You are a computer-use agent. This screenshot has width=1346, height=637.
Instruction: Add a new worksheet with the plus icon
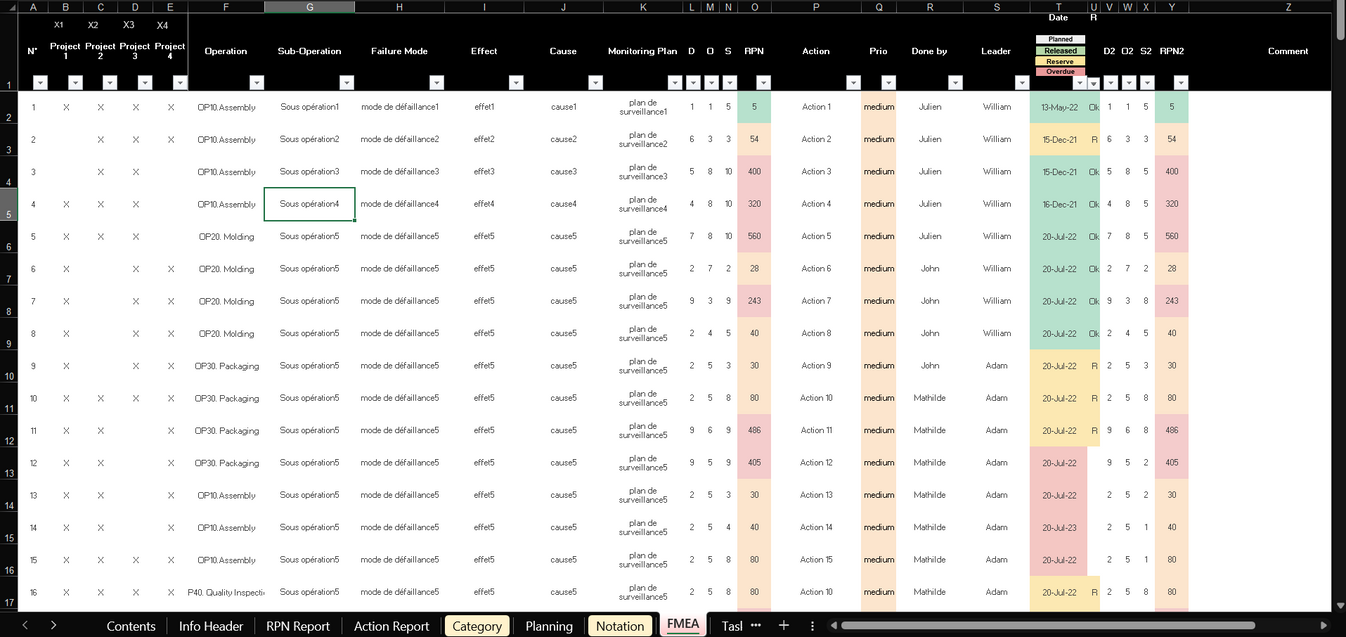click(785, 625)
